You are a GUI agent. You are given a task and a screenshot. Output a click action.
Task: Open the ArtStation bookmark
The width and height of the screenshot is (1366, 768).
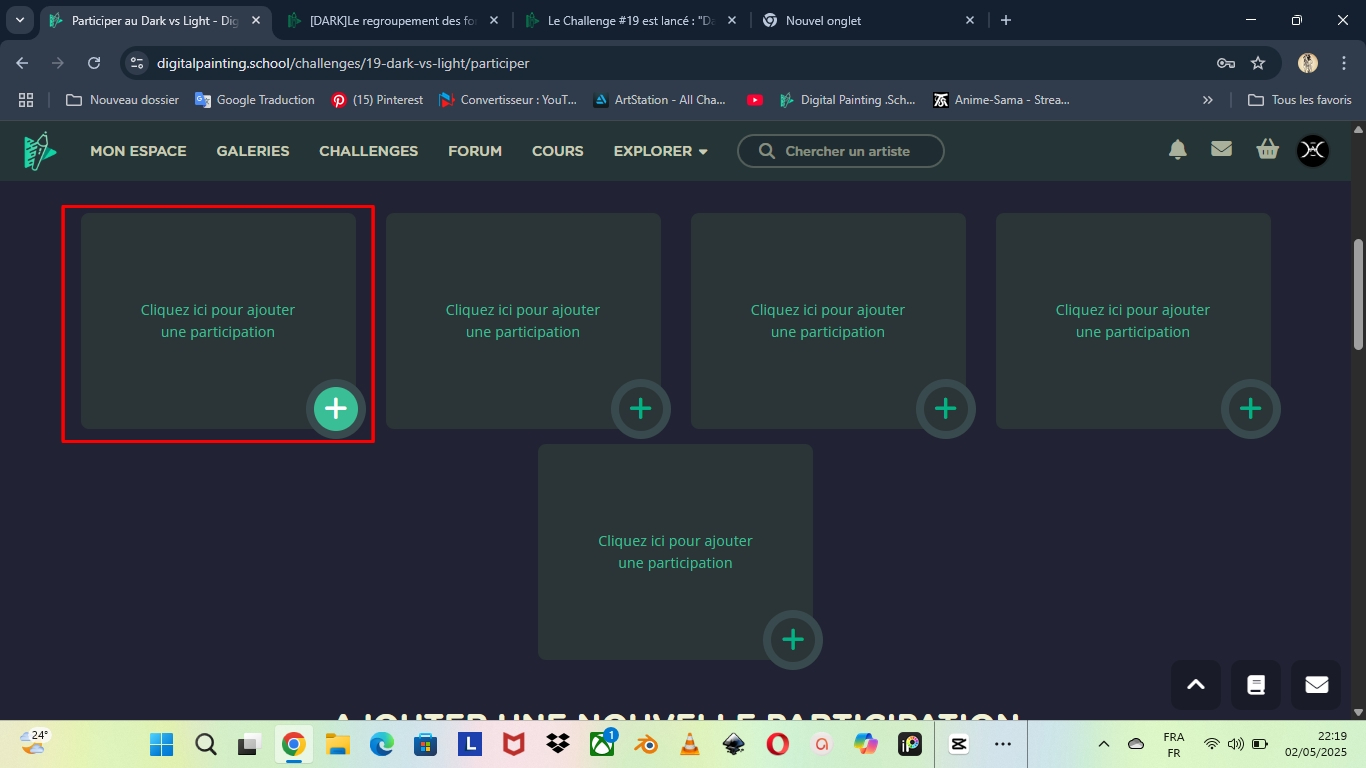point(659,100)
